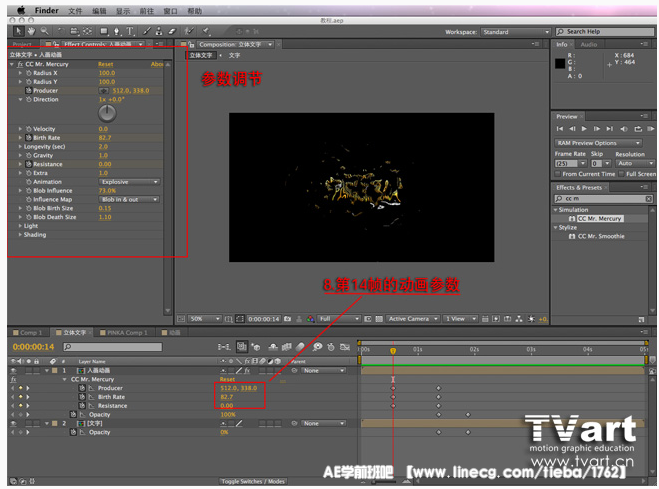The image size is (659, 489).
Task: Click the Info panel black color swatch
Action: click(x=560, y=63)
